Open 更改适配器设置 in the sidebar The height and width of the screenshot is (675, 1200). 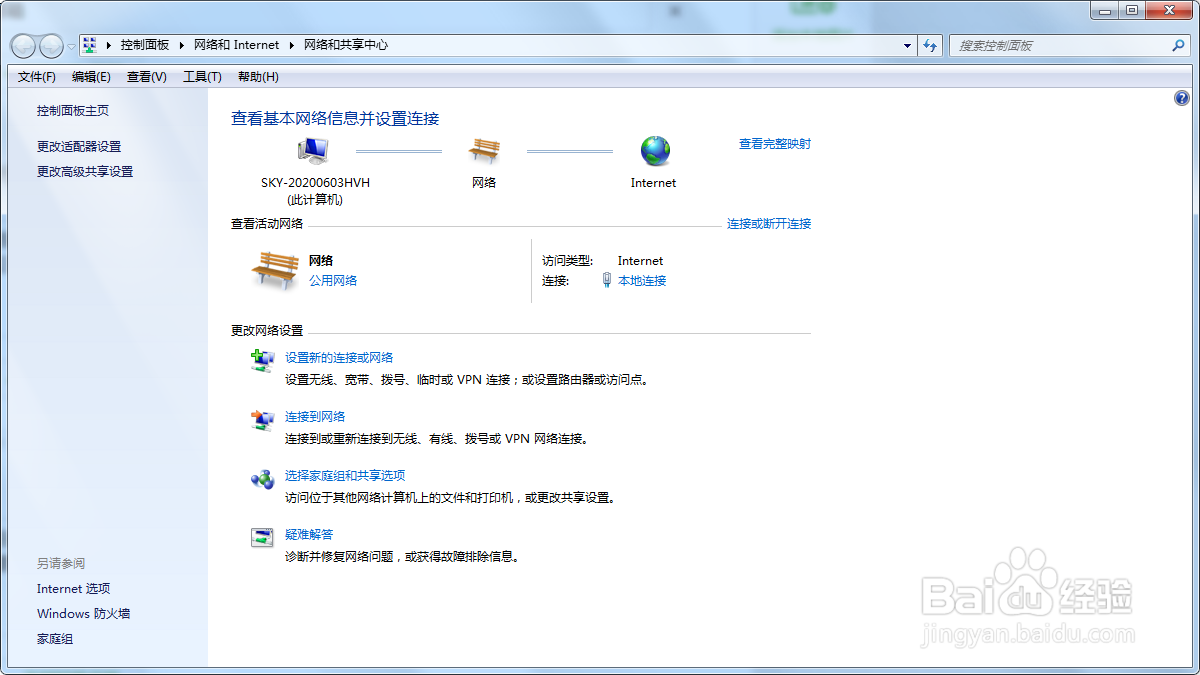79,144
